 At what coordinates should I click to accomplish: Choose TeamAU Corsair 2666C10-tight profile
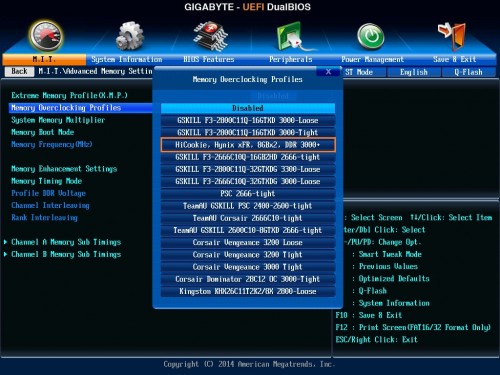click(x=248, y=218)
